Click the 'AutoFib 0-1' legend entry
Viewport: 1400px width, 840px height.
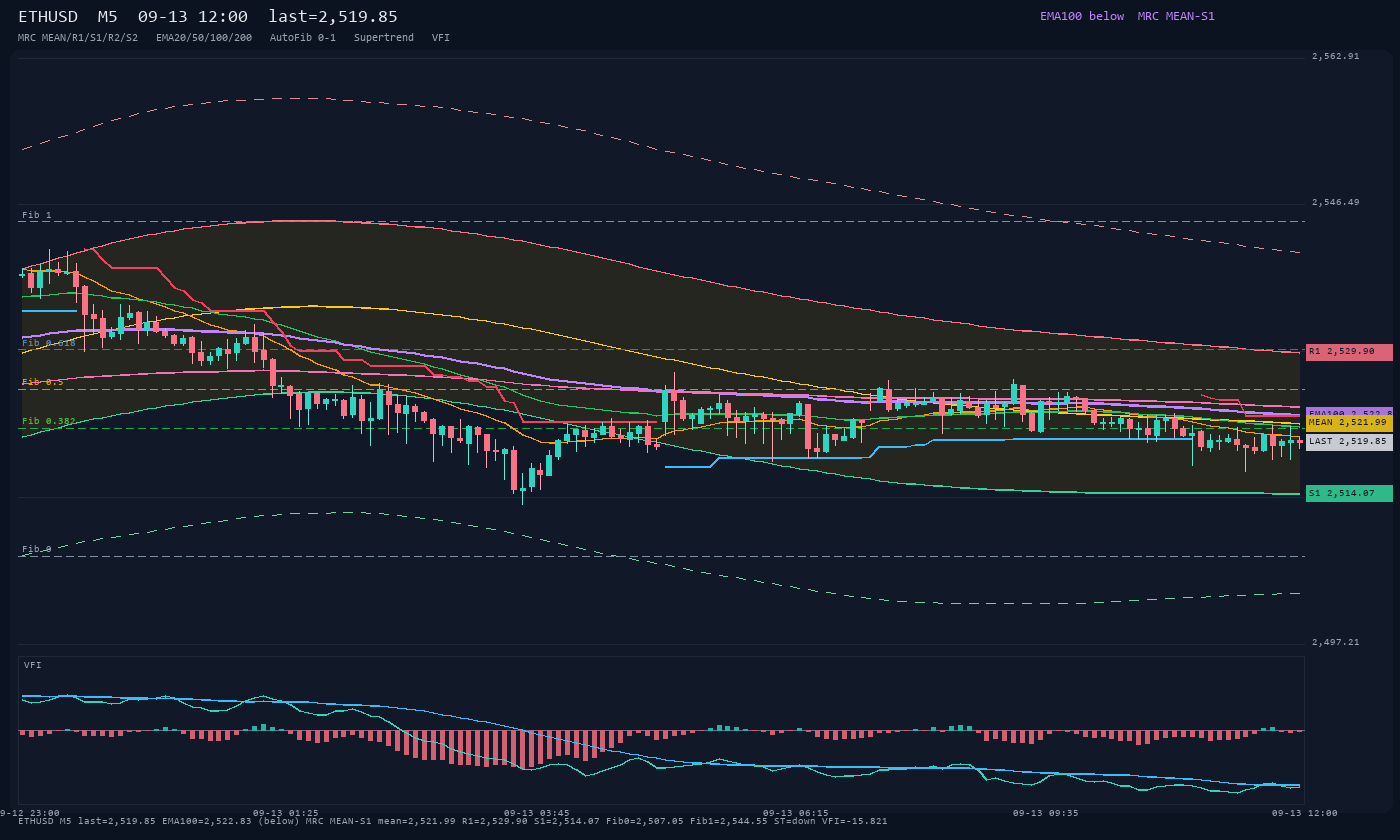303,37
